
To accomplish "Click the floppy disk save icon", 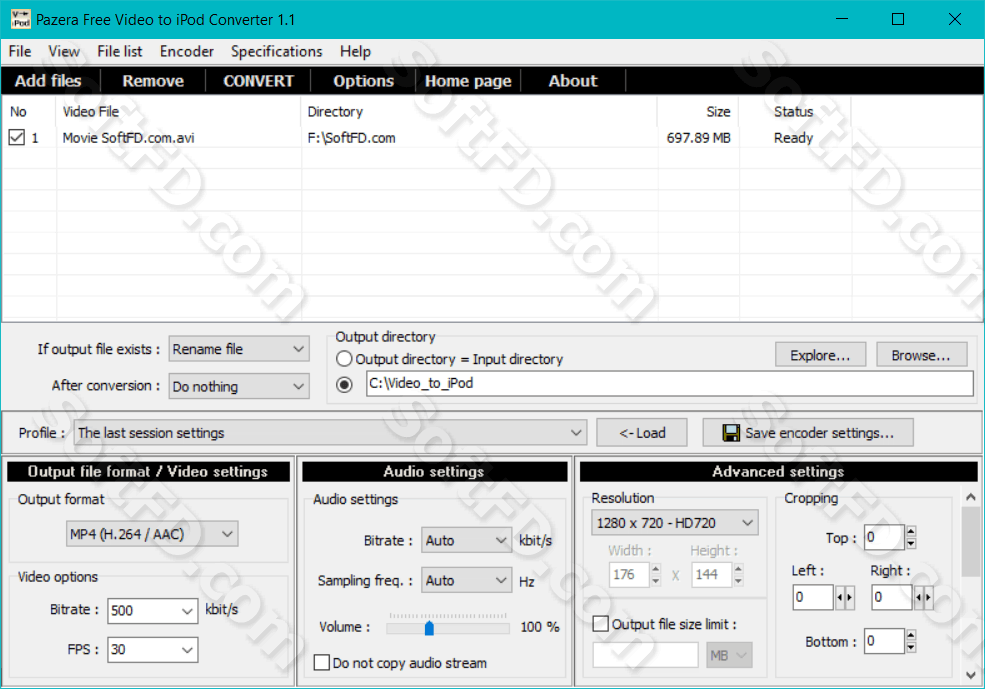I will coord(731,433).
